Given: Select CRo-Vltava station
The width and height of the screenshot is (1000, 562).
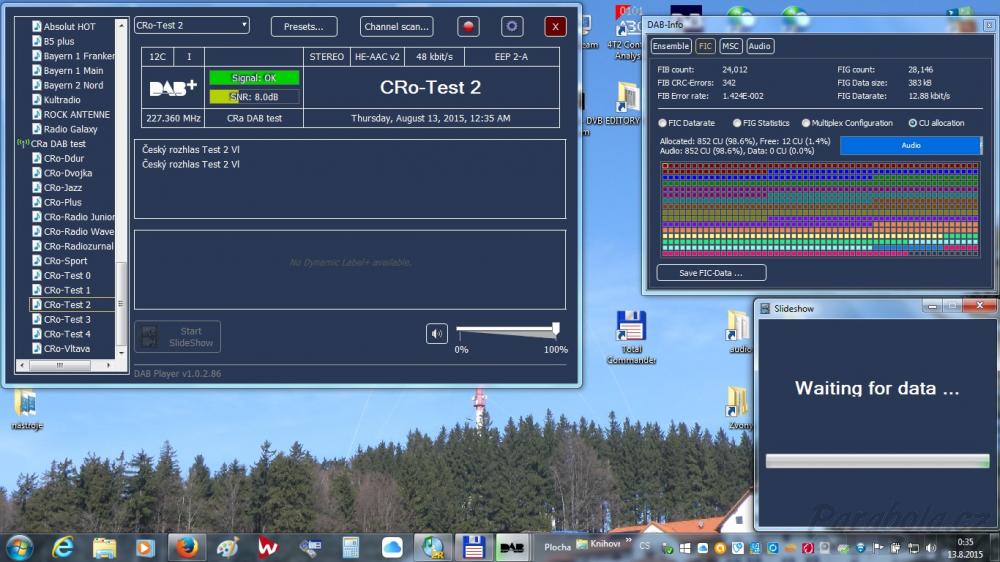Looking at the screenshot, I should (x=66, y=349).
